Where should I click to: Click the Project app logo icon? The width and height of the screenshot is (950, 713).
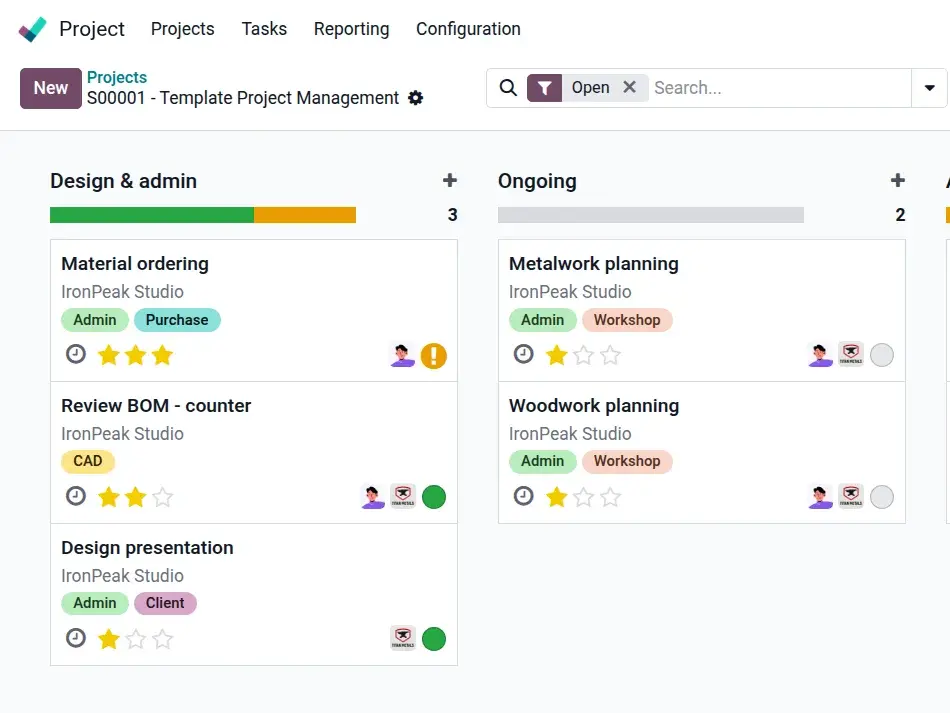[32, 29]
